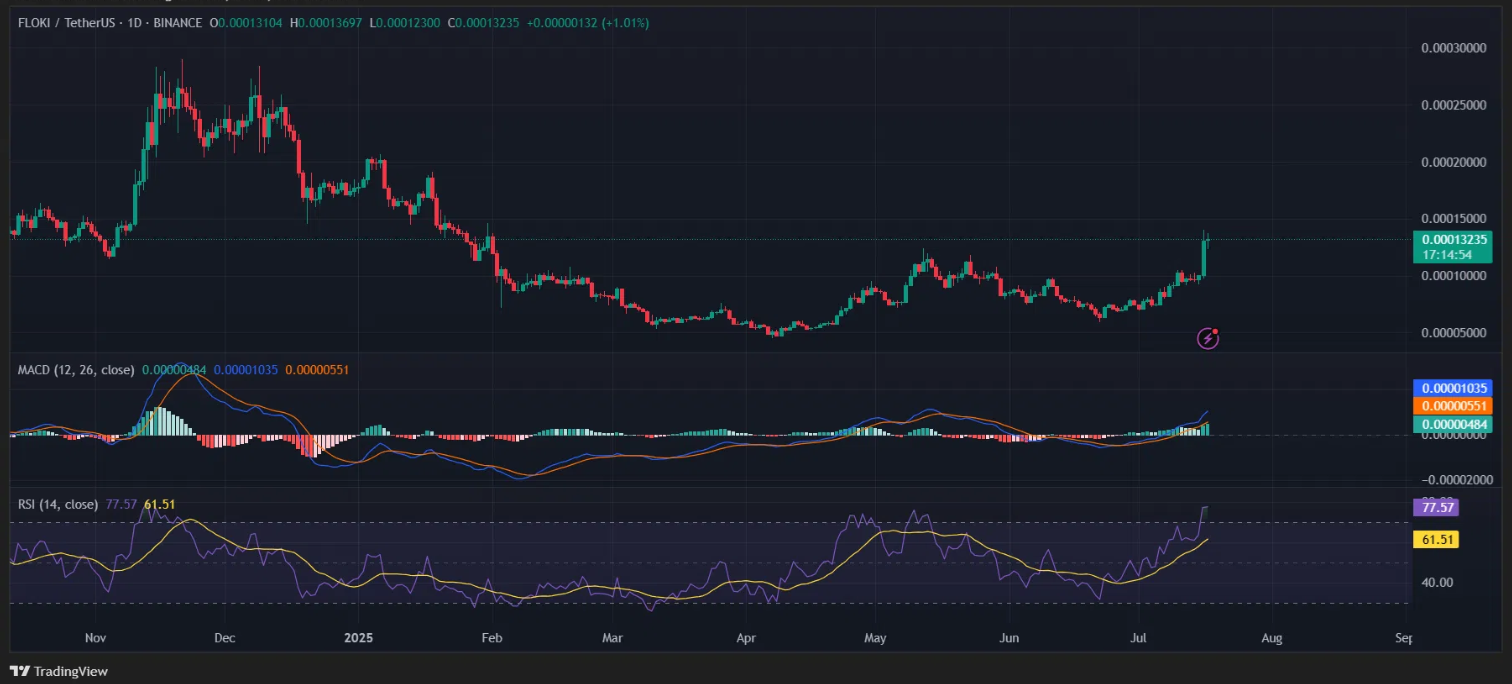Click the orange 0.00000551 value in the MACD legend
Viewport: 1512px width, 684px height.
tap(317, 370)
